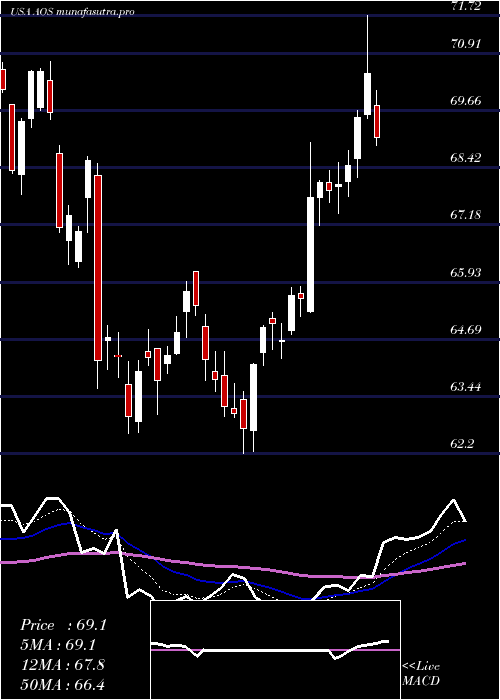Select the 63.44 price level label
This screenshot has height=700, width=500.
pyautogui.click(x=466, y=387)
